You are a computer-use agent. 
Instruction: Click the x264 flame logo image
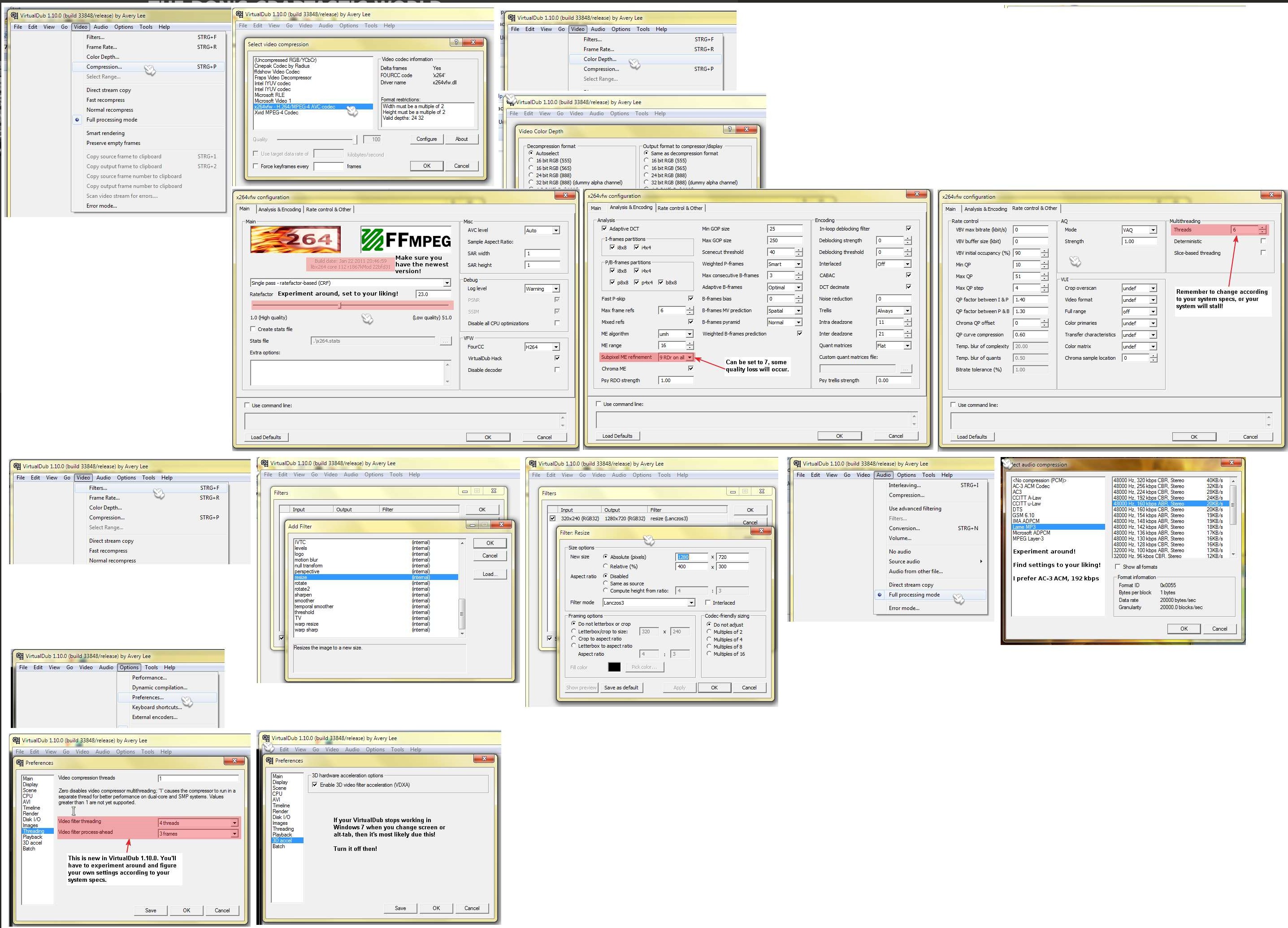pyautogui.click(x=295, y=239)
